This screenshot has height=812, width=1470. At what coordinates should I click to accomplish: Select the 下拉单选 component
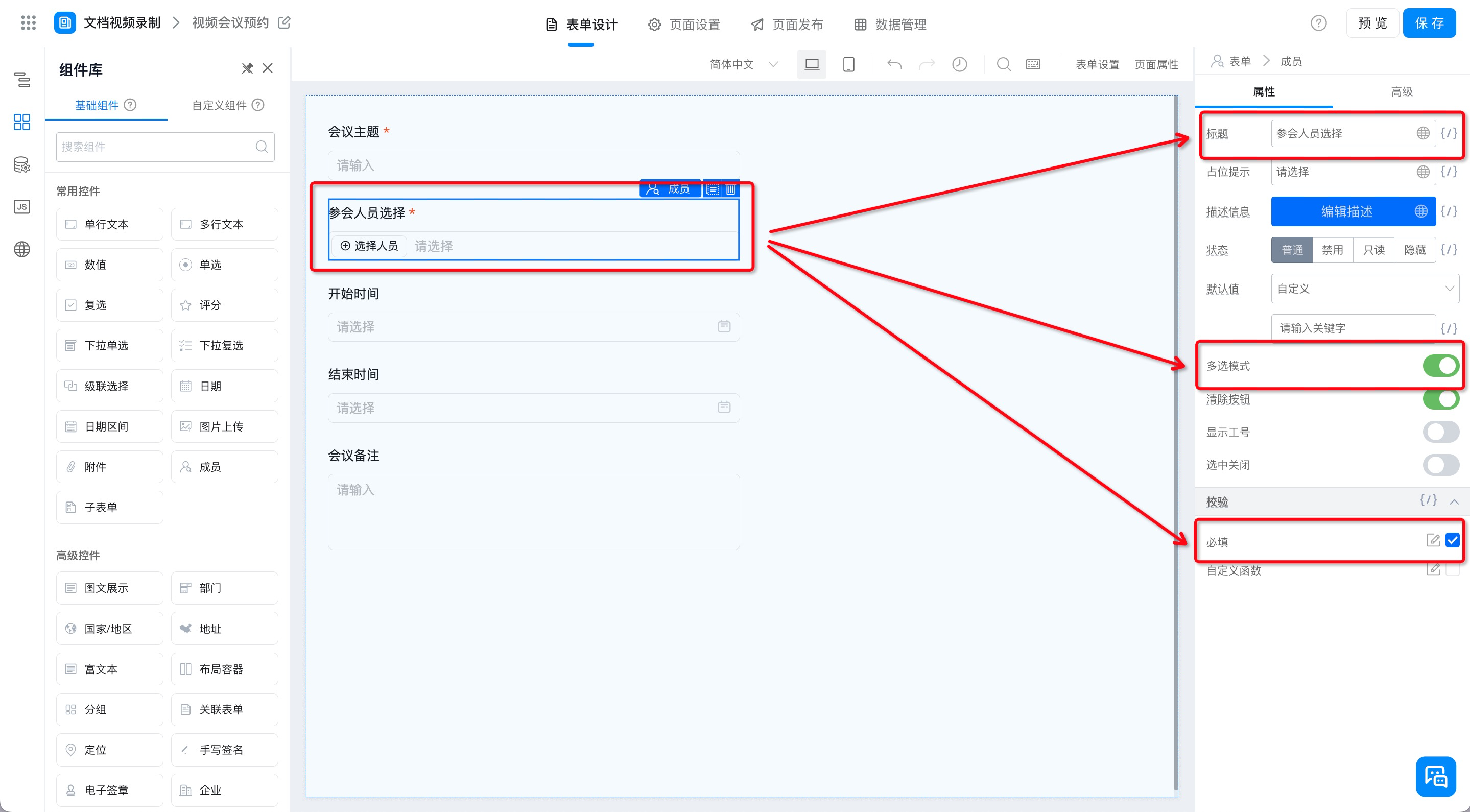[x=110, y=345]
